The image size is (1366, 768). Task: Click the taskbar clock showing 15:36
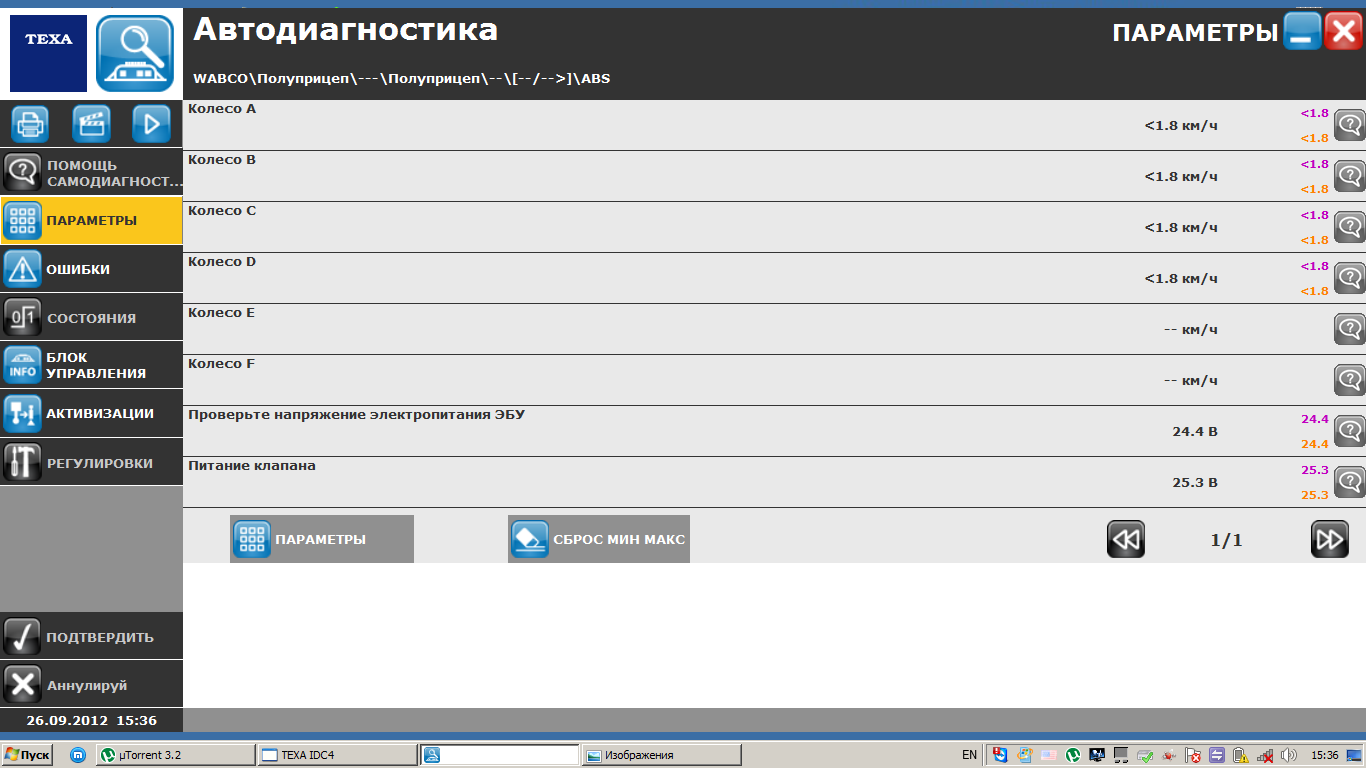pos(1325,755)
